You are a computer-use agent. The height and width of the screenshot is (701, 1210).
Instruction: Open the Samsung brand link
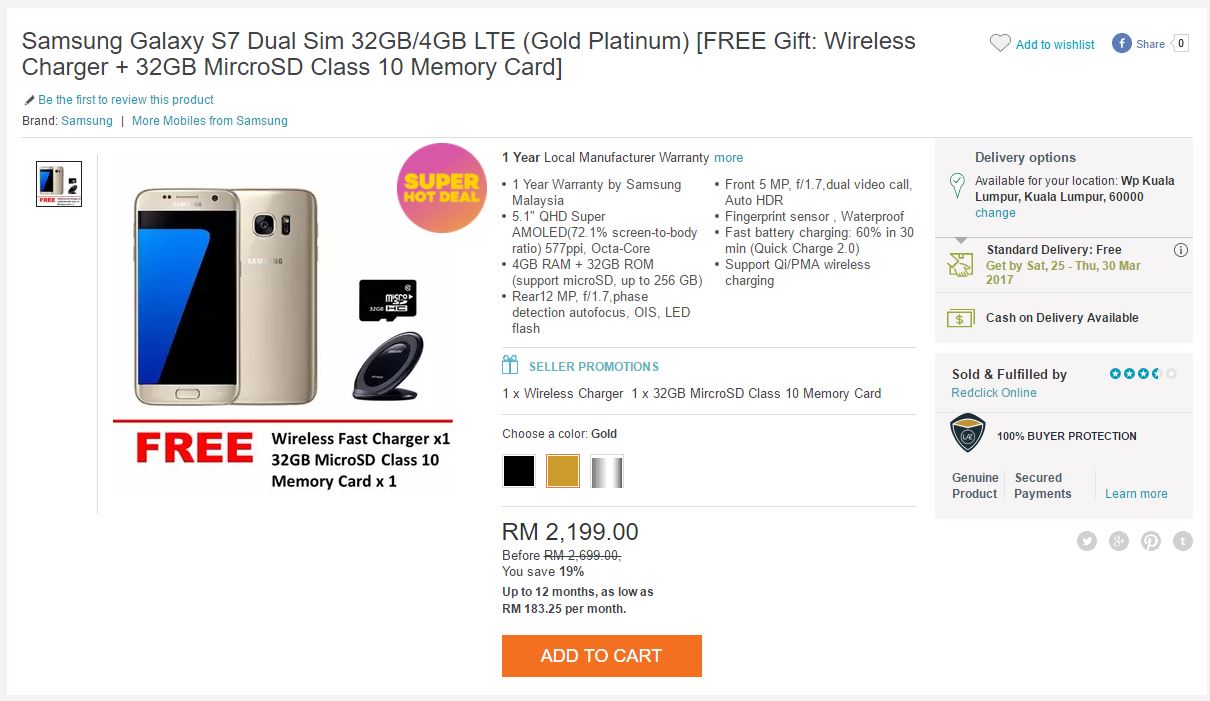click(x=87, y=121)
